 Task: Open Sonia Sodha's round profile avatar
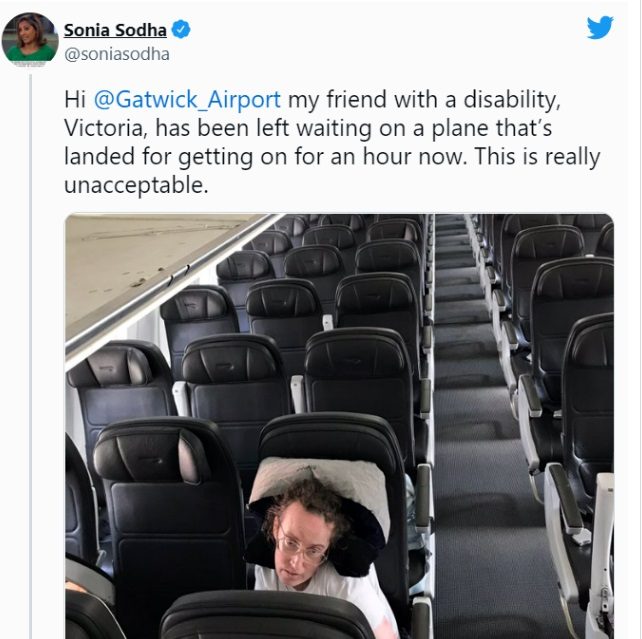(x=30, y=38)
